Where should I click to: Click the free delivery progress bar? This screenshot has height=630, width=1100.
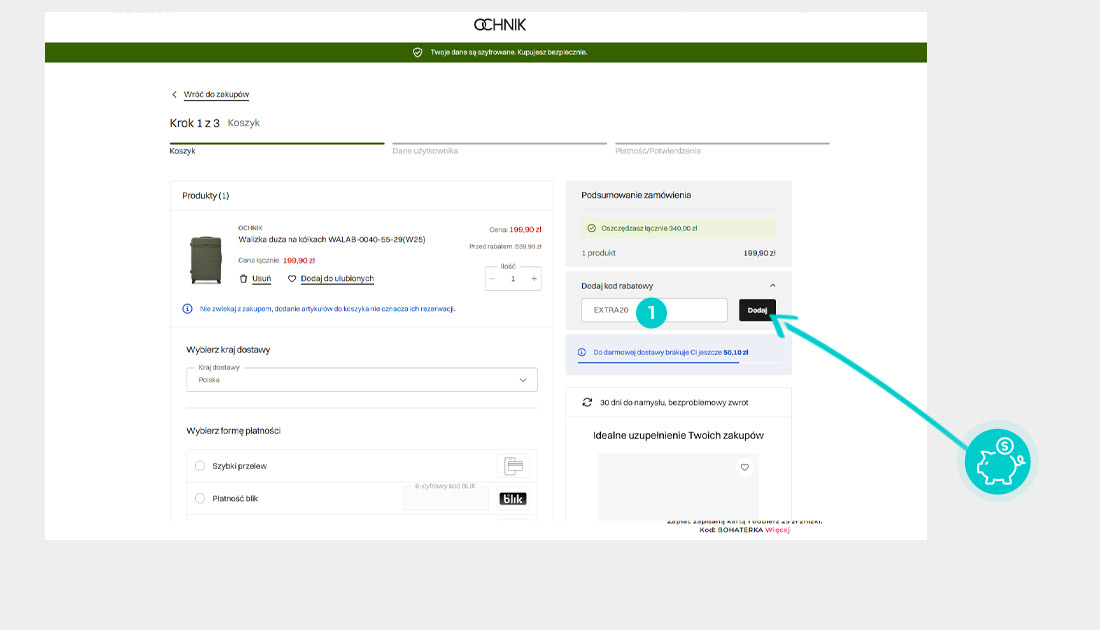(x=678, y=362)
